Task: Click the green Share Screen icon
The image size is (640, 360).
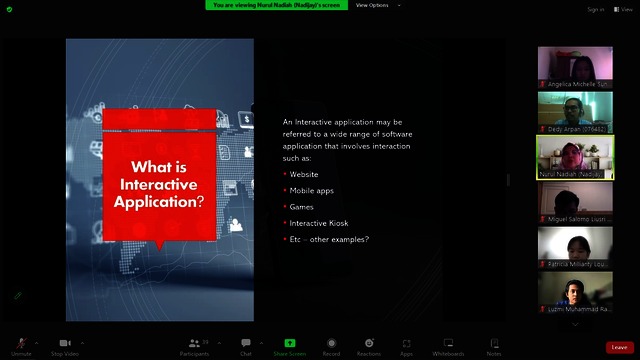Action: (x=290, y=343)
